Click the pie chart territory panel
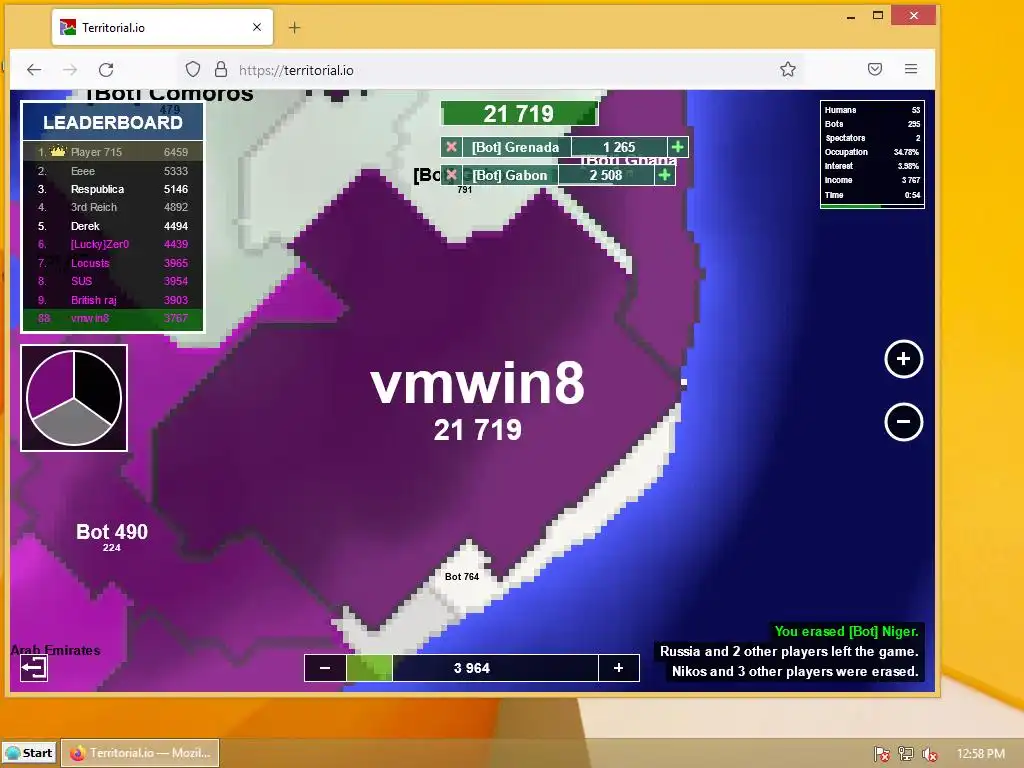Viewport: 1024px width, 768px height. (x=74, y=398)
